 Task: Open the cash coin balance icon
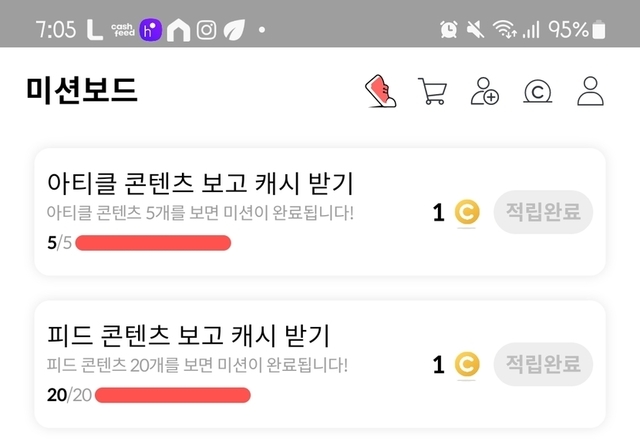538,91
